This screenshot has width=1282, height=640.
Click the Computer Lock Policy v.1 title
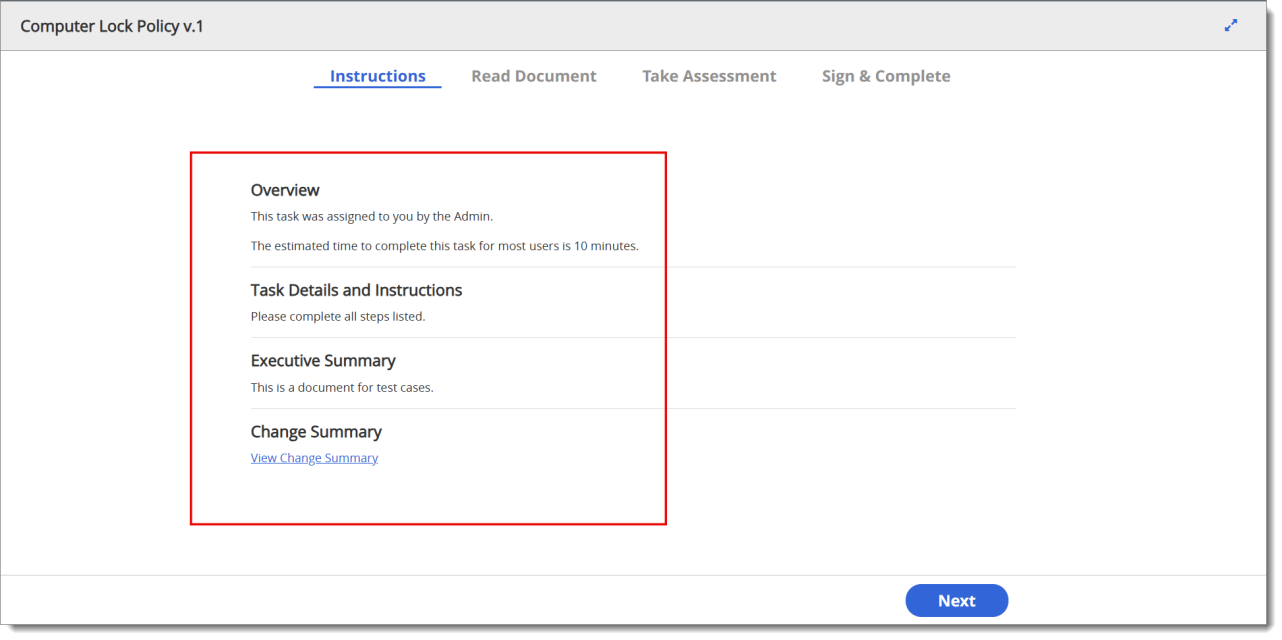[112, 26]
